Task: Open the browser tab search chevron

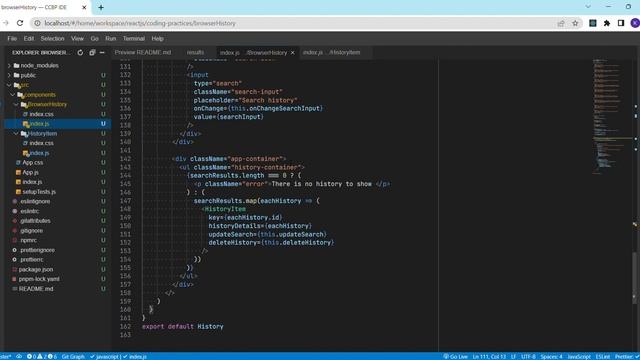Action: [x=588, y=7]
